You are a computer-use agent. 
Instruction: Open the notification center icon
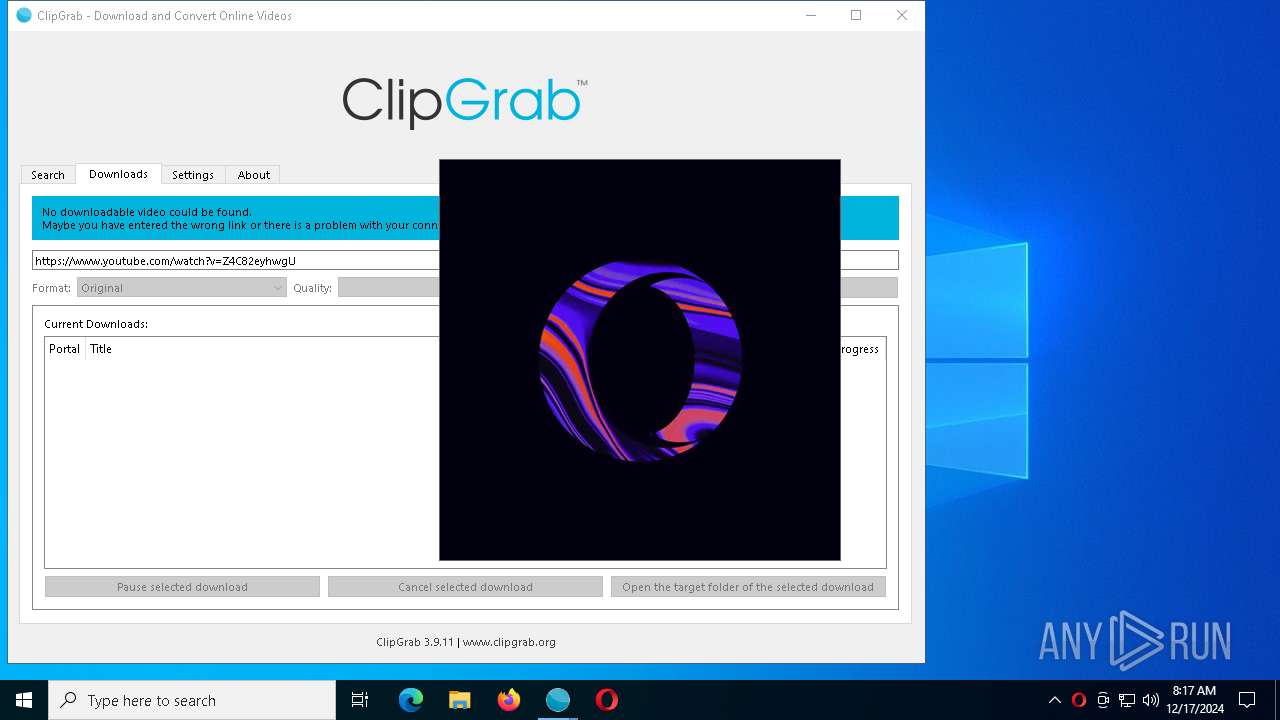[1247, 700]
